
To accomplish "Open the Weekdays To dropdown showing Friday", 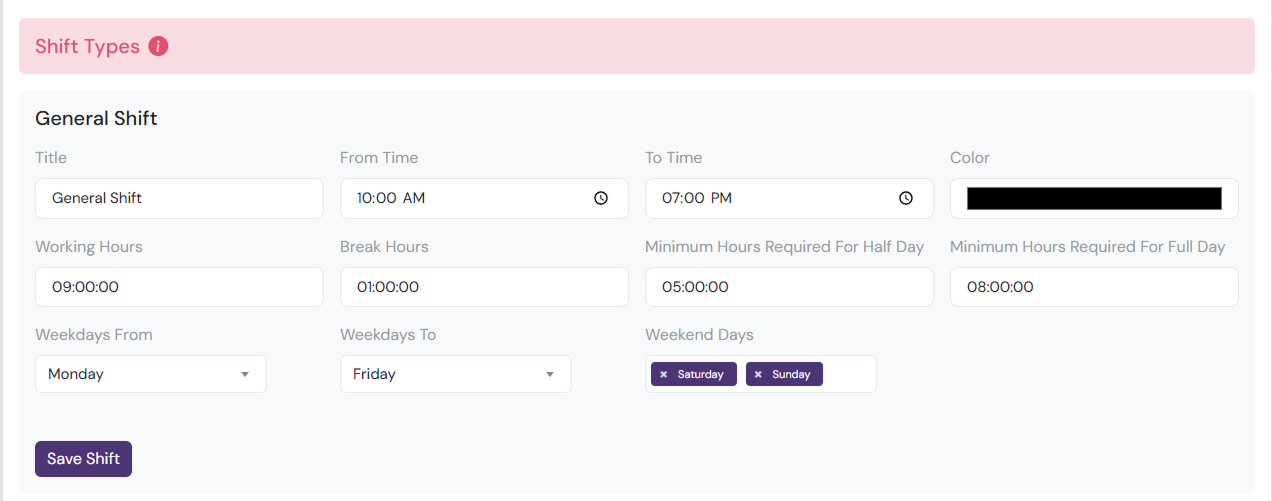I will click(456, 374).
